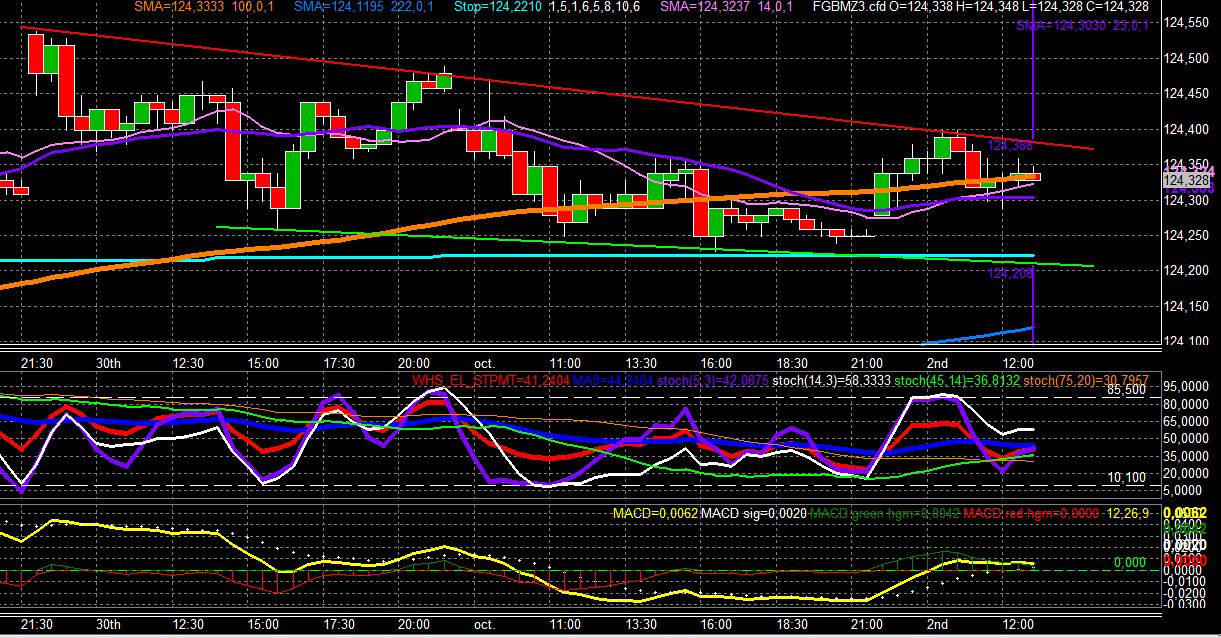Click the 95,000 stochastic axis label
This screenshot has height=638, width=1221.
point(1188,385)
